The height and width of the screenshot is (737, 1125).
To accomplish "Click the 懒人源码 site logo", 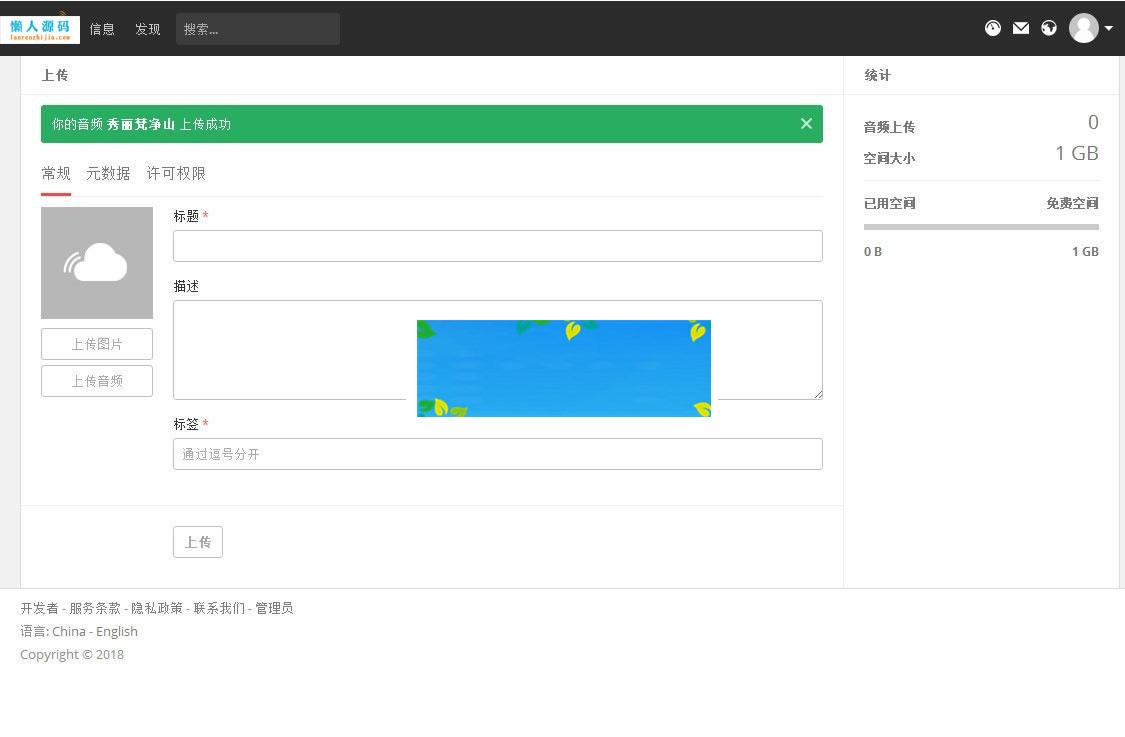I will tap(40, 28).
